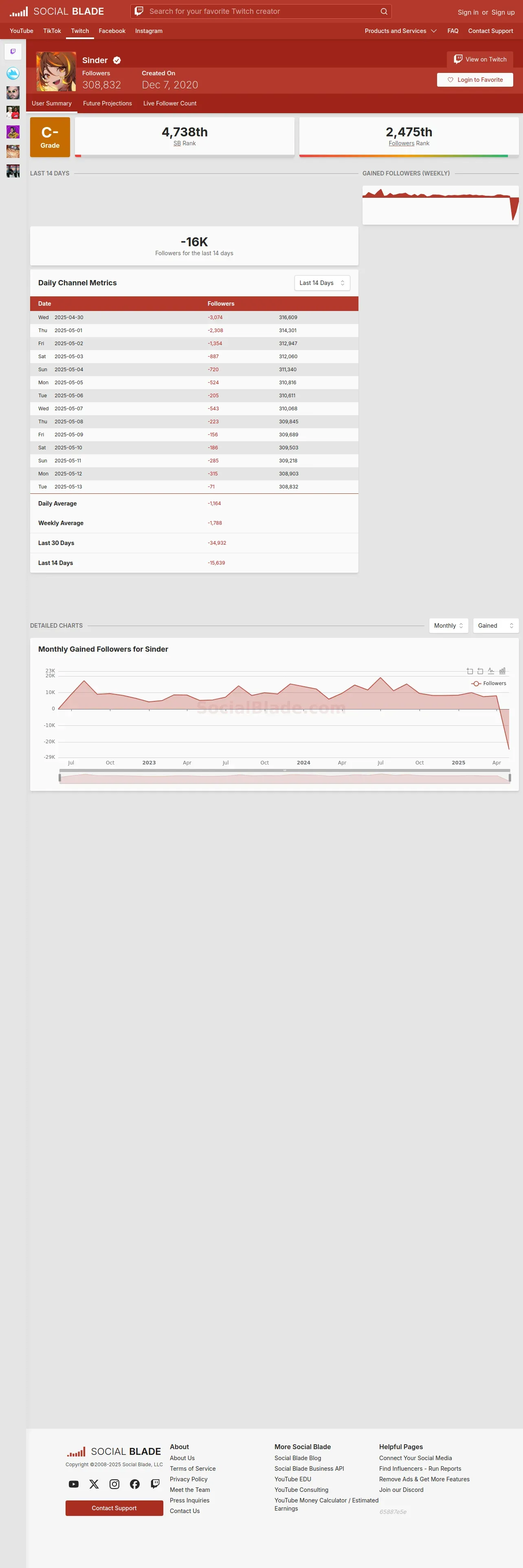This screenshot has width=523, height=1568.
Task: Open the yellow sunglasses man avatar in sidebar
Action: (13, 92)
